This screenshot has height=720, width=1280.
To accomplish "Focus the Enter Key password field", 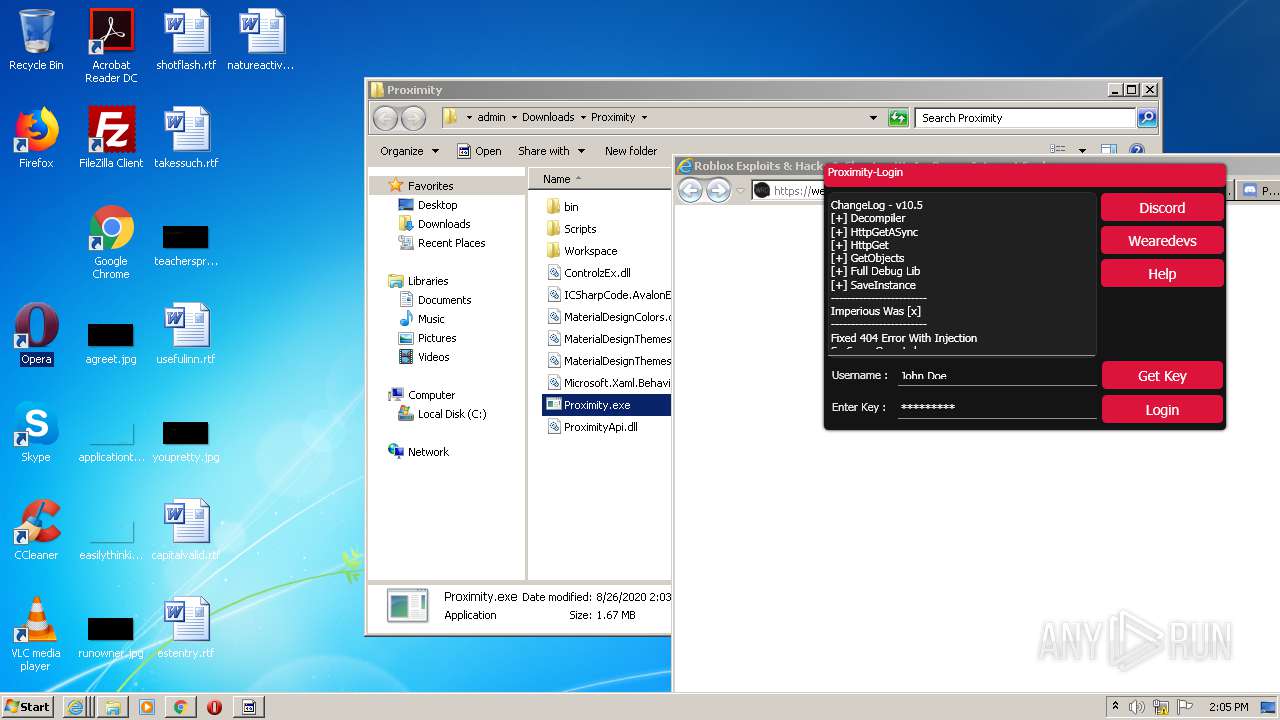I will coord(997,408).
